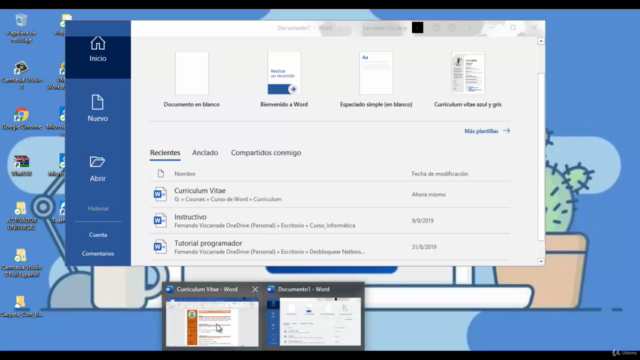Click the 9/9/2019 date for Instructivo
The width and height of the screenshot is (640, 360).
pyautogui.click(x=422, y=220)
